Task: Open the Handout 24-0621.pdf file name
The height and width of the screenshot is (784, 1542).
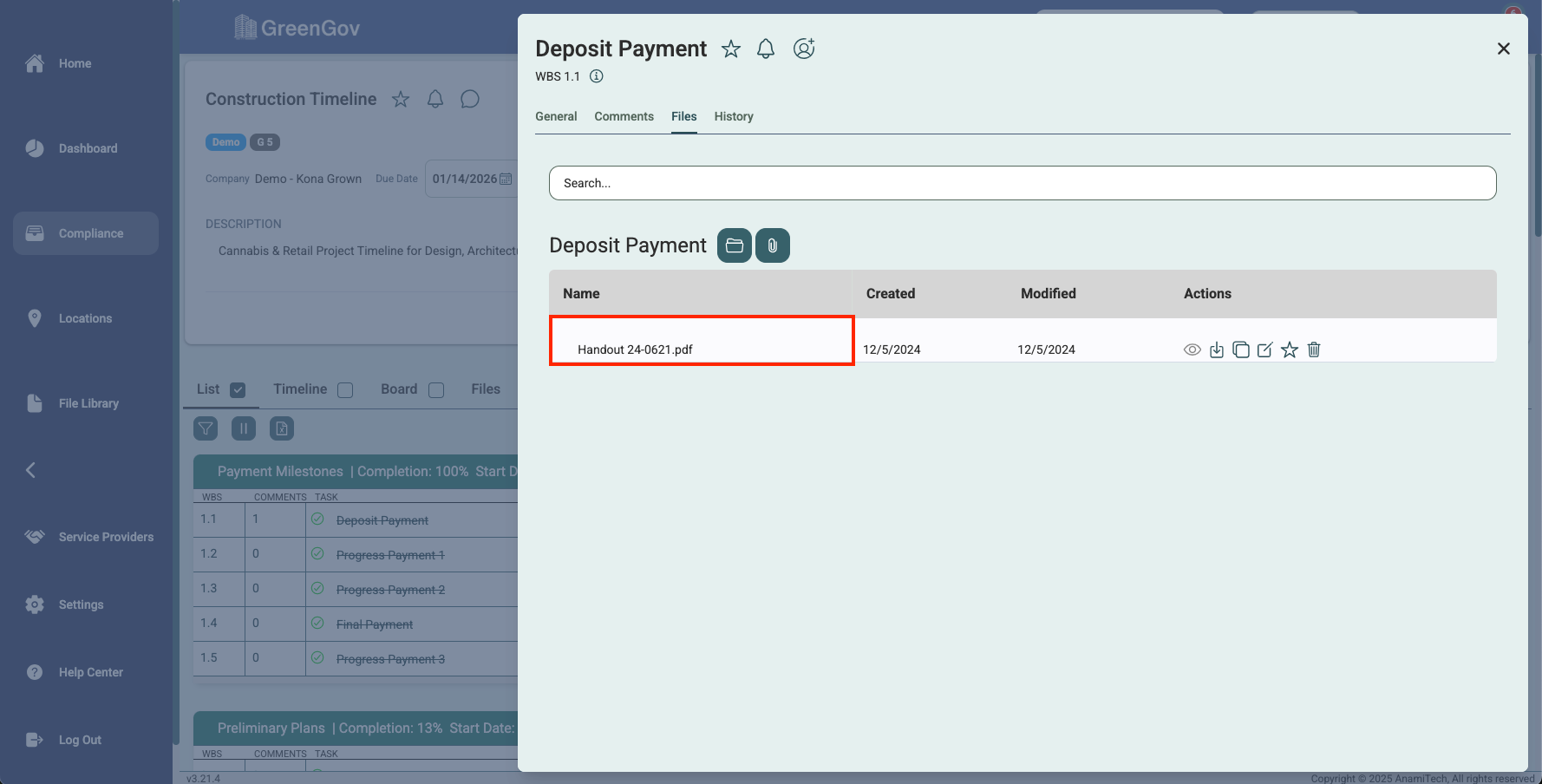Action: [635, 350]
